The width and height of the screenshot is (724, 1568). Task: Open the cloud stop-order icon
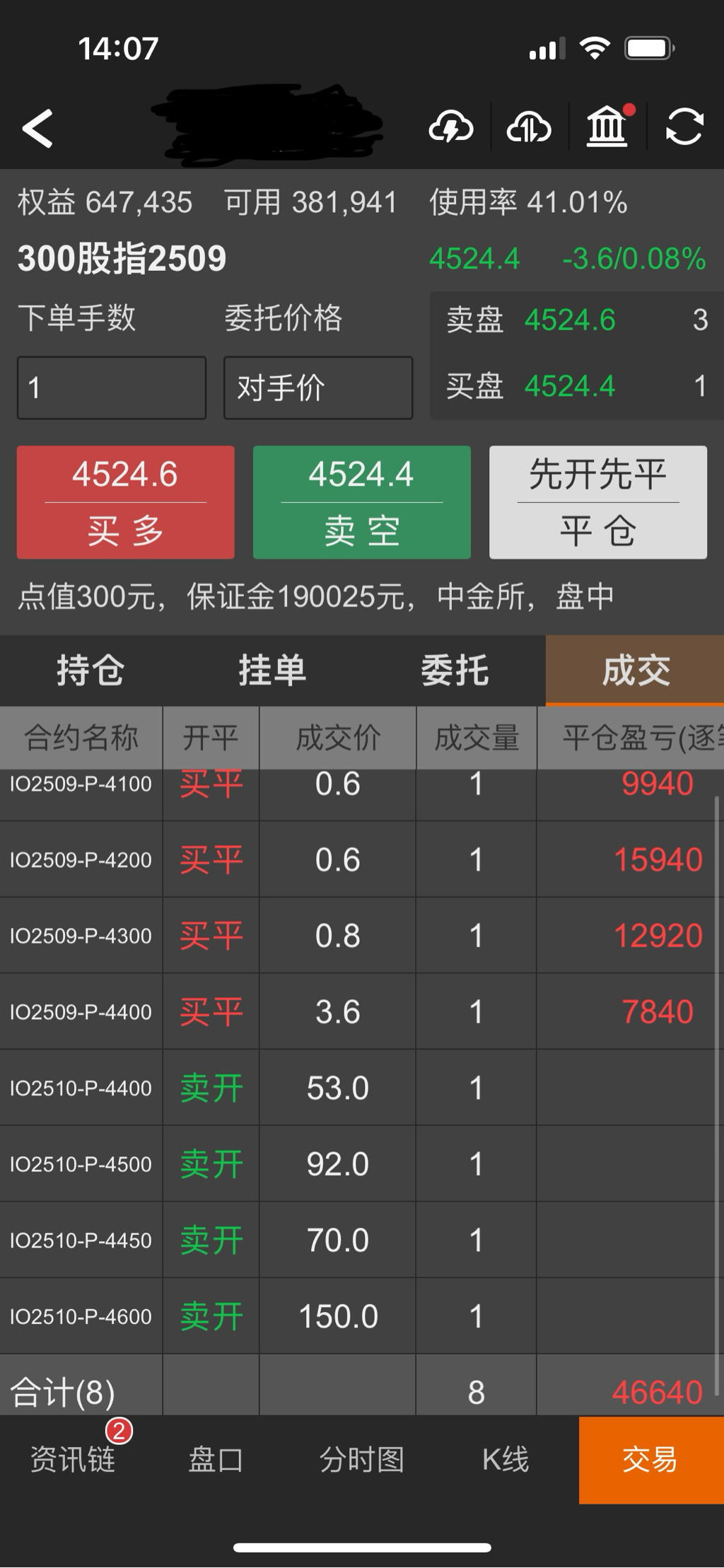(529, 128)
